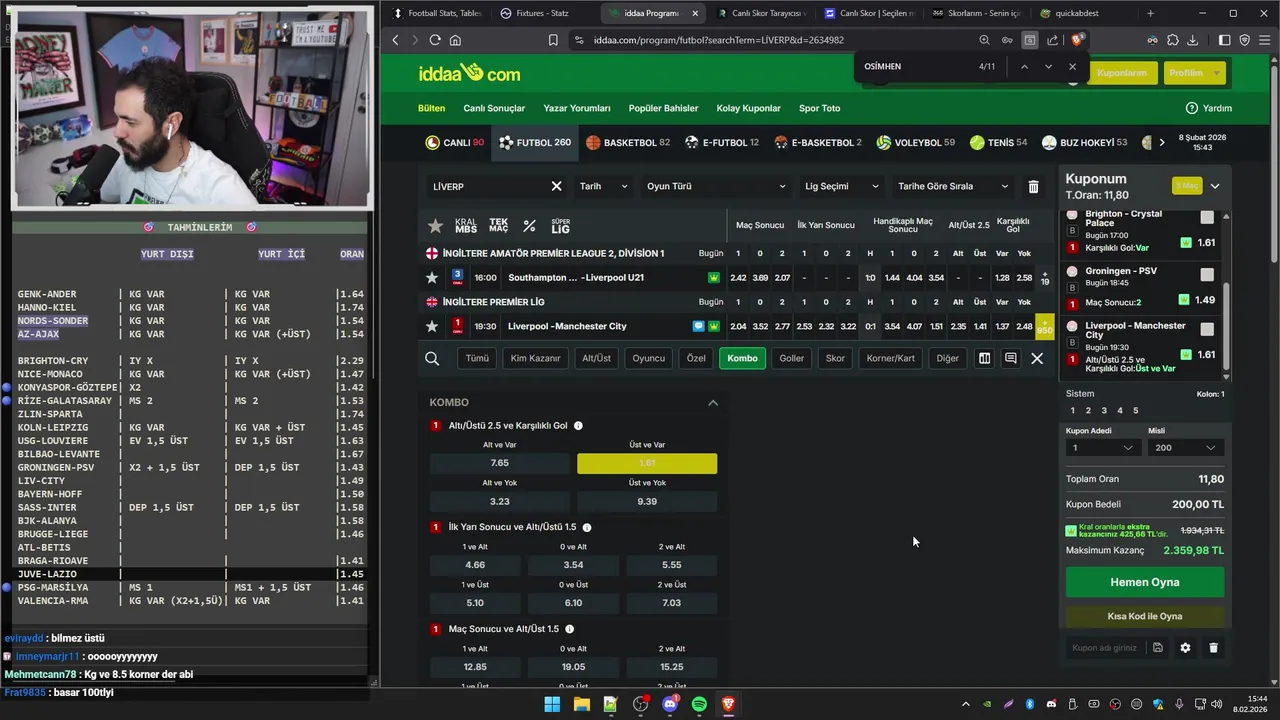Collapse the Kuponum panel chevron

[x=1214, y=186]
